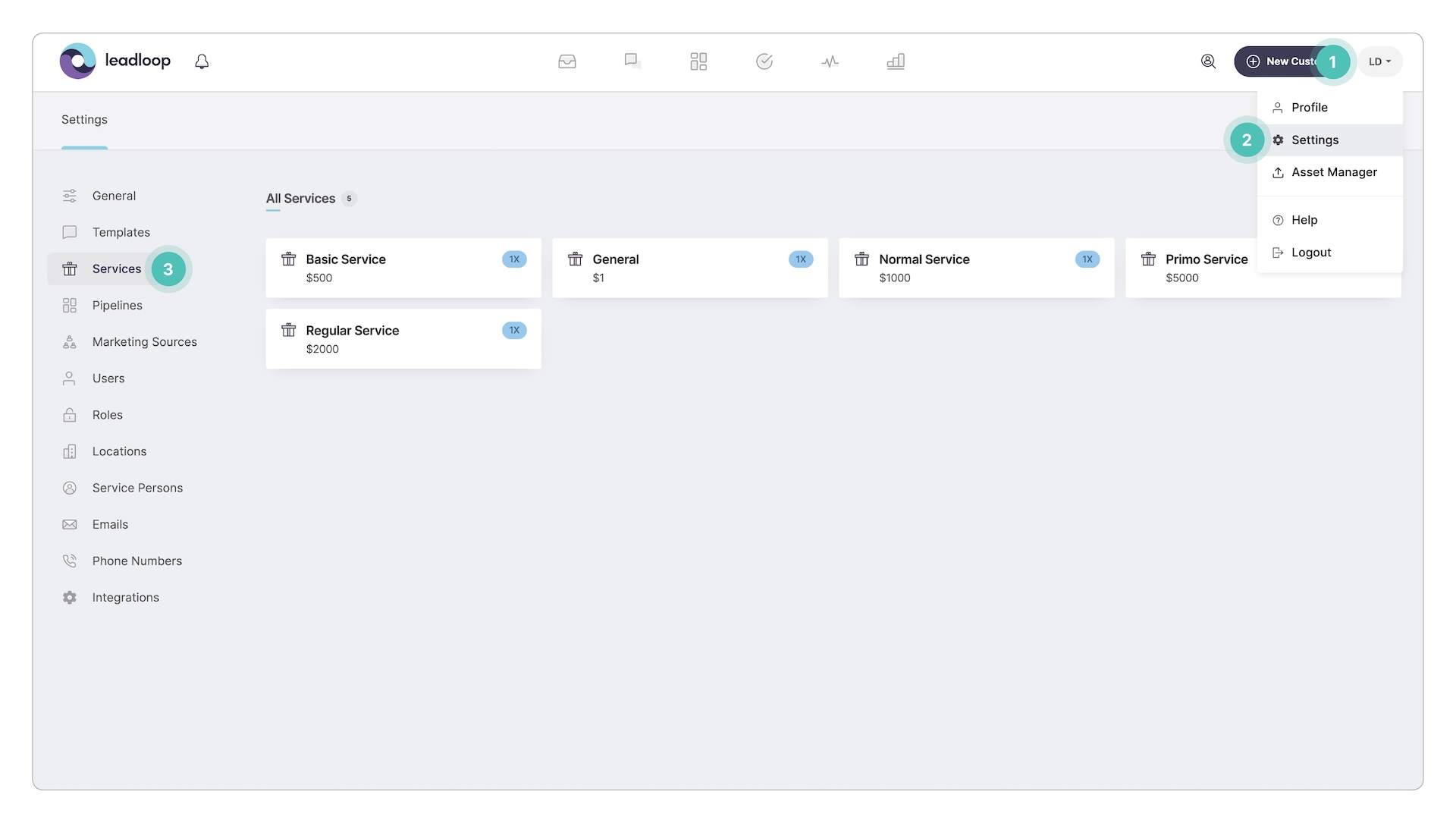Switch to the All Services tab

pyautogui.click(x=300, y=198)
